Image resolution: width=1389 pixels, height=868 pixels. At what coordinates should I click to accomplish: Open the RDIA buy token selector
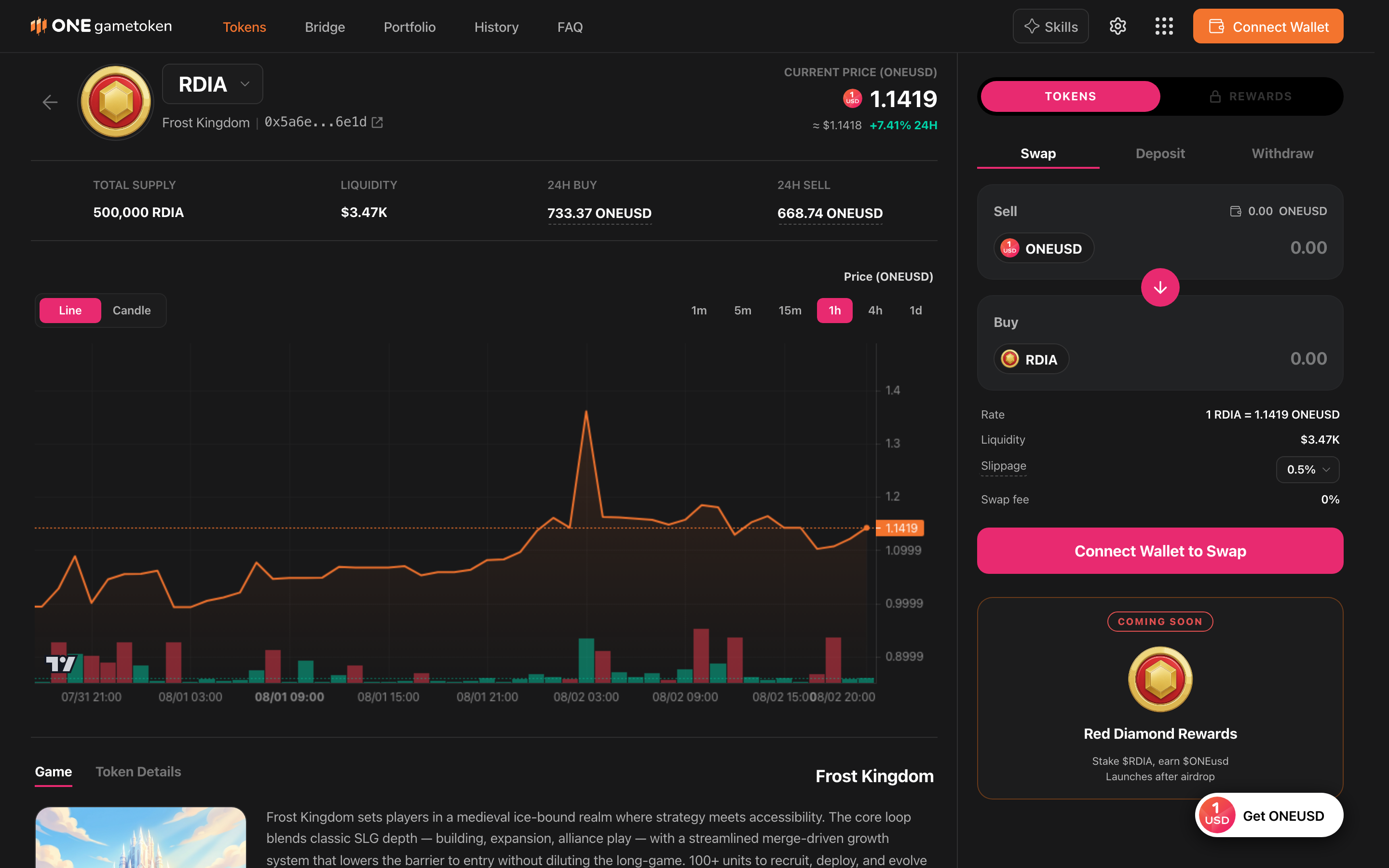pos(1031,359)
